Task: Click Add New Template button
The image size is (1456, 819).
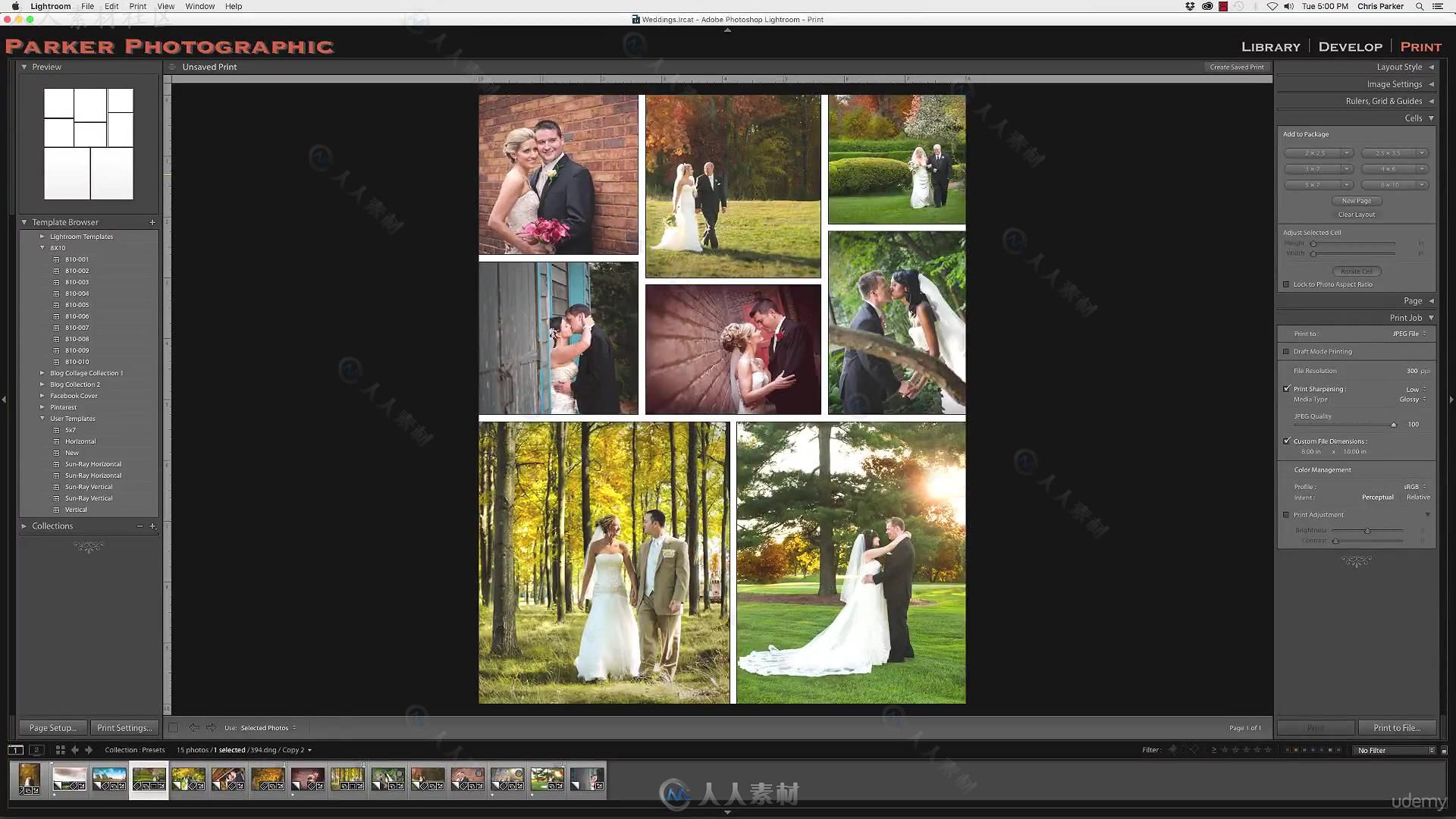Action: pyautogui.click(x=153, y=222)
